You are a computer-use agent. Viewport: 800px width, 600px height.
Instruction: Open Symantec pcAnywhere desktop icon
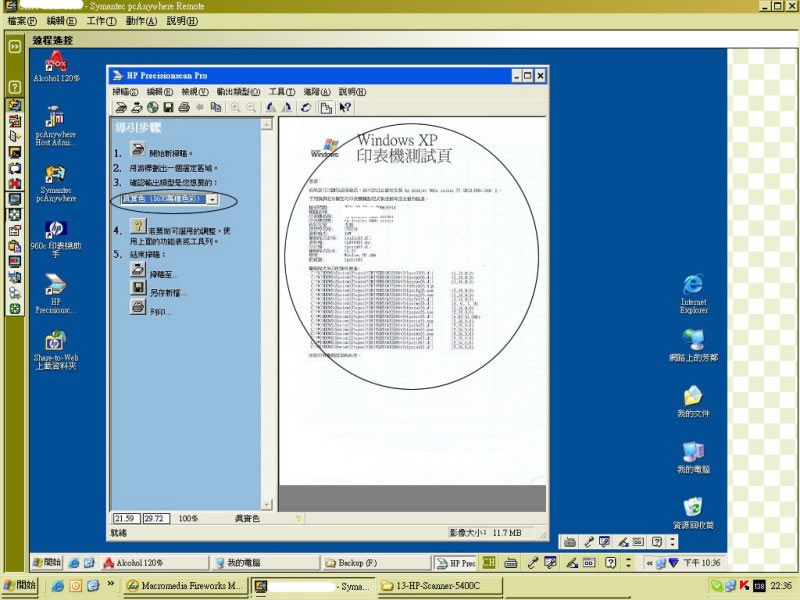(56, 183)
